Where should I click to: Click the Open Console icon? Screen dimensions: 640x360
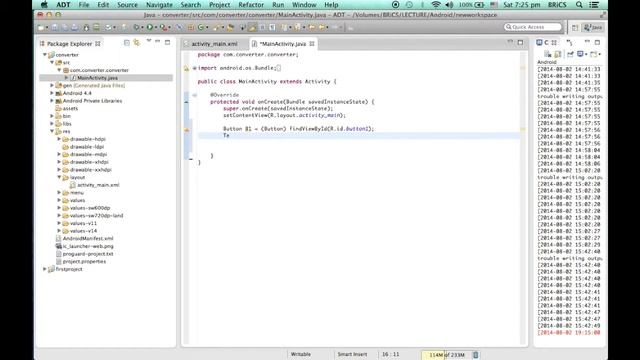[593, 54]
